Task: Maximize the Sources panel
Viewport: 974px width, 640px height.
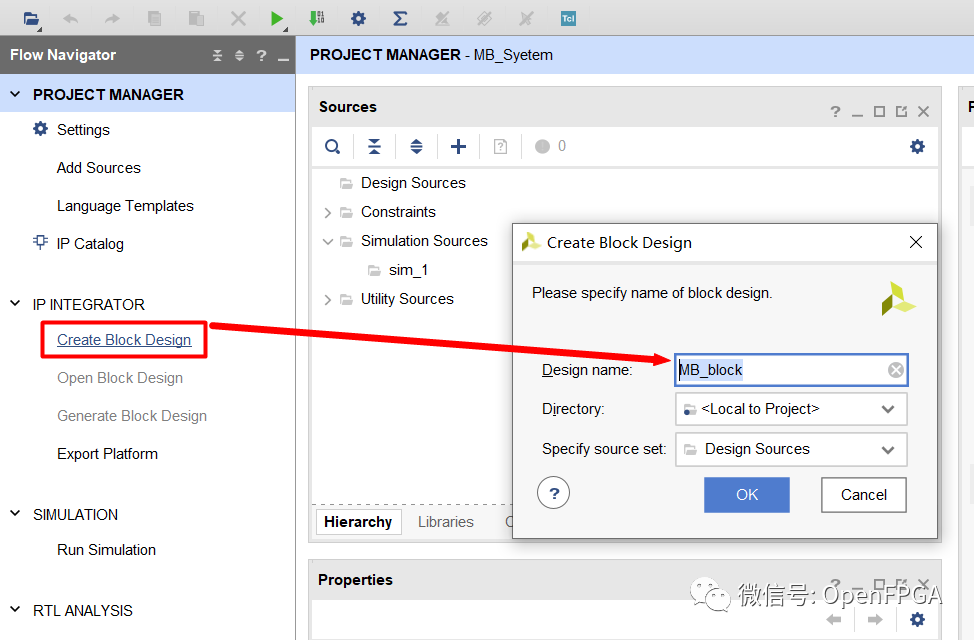Action: pos(879,111)
